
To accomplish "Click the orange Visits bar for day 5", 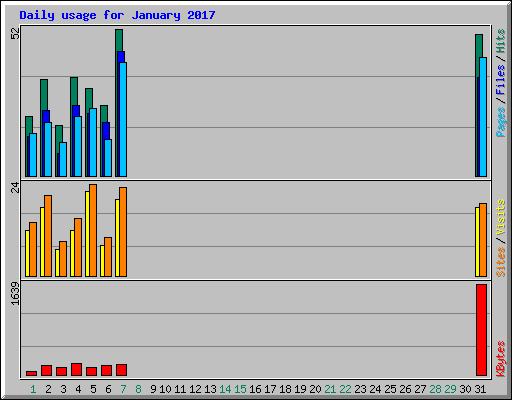I will pos(93,230).
